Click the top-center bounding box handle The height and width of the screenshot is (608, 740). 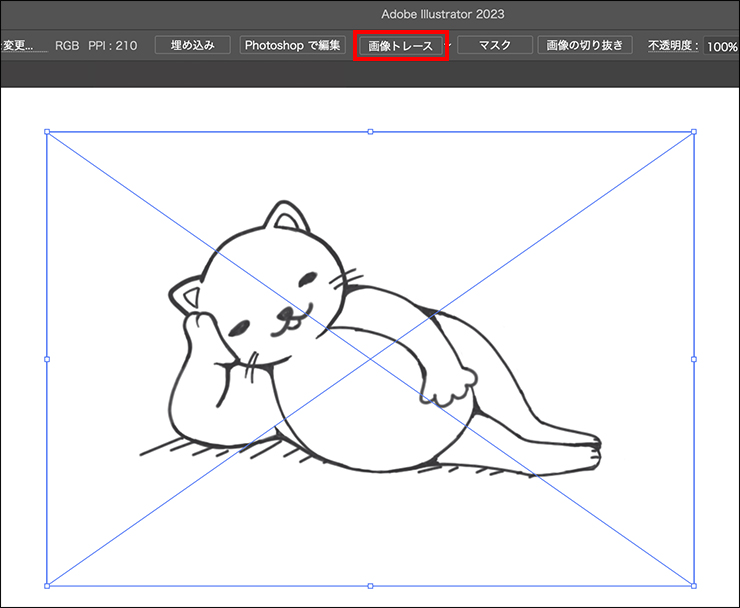coord(370,132)
